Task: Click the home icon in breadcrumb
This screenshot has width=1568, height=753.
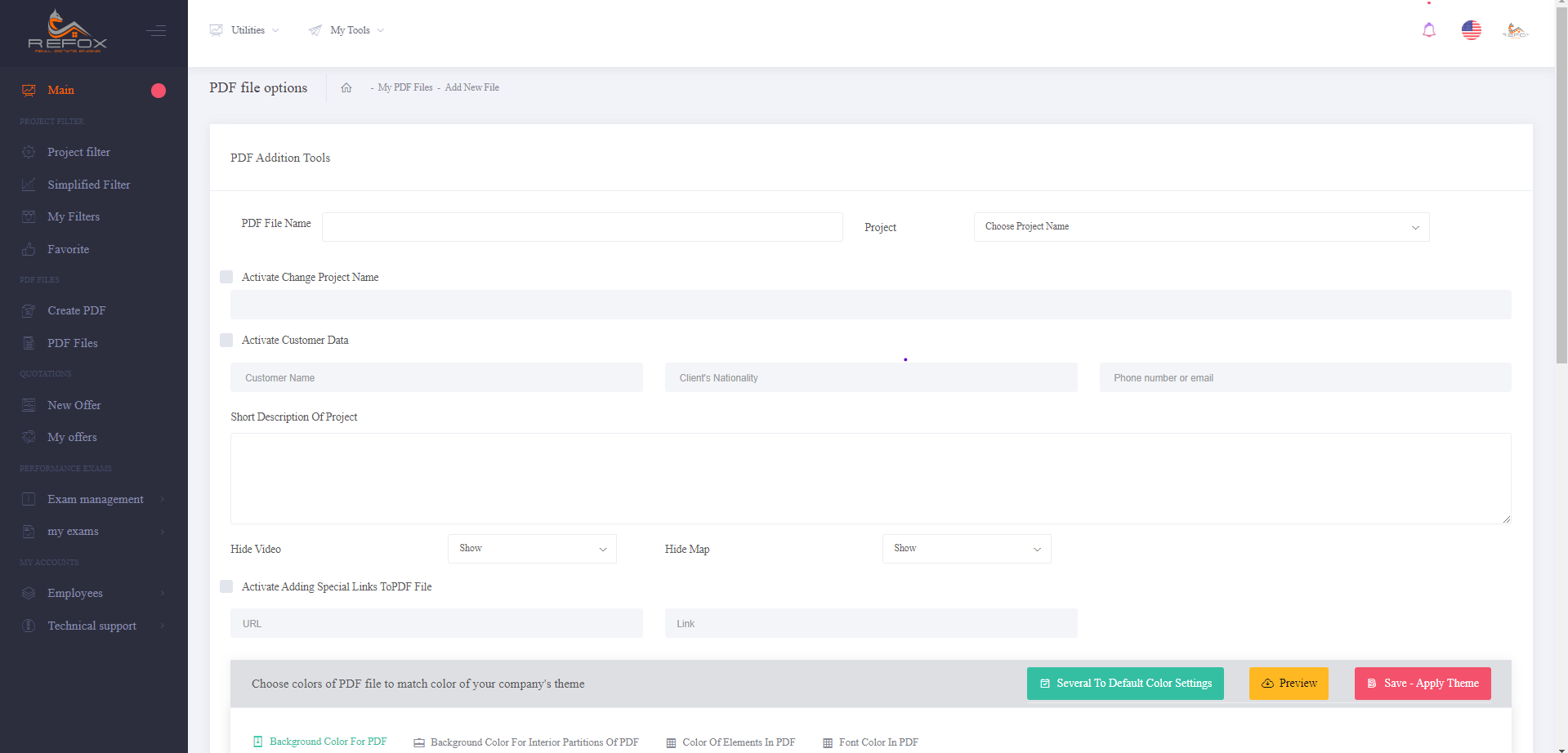Action: [x=346, y=88]
